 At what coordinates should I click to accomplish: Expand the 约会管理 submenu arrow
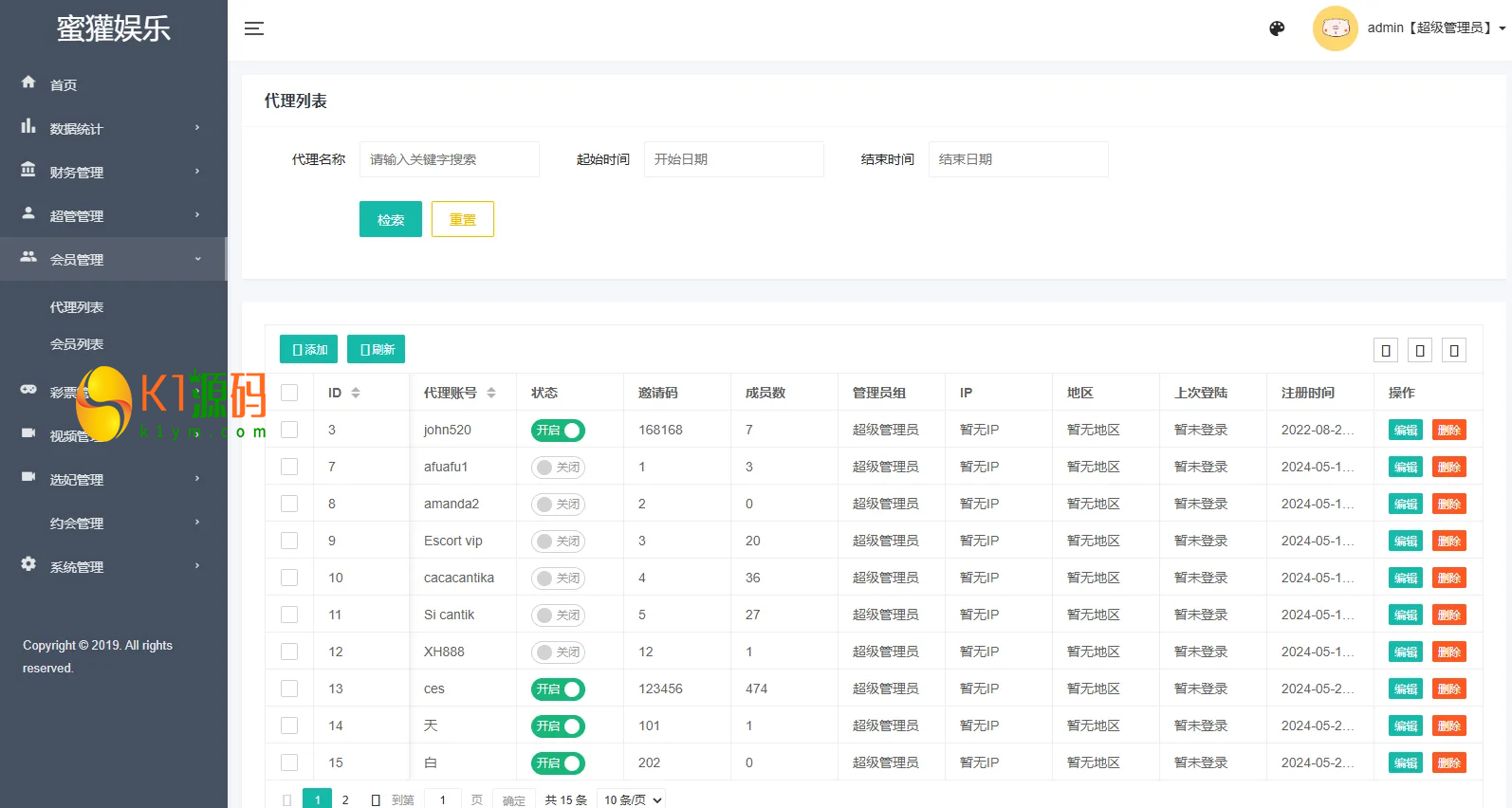coord(197,523)
